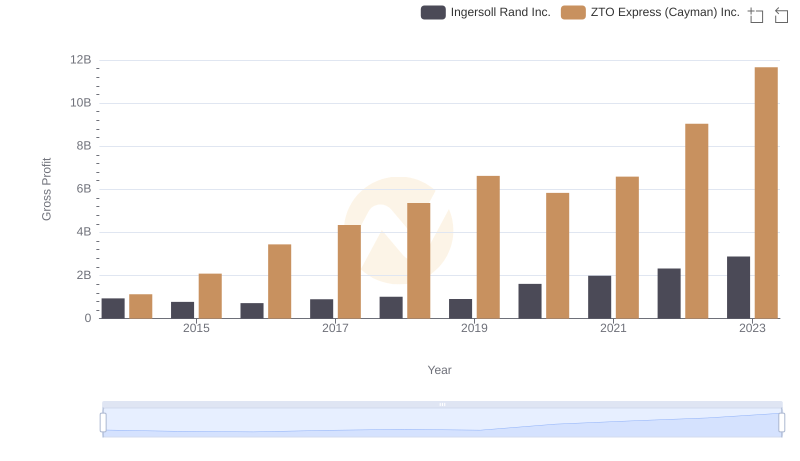Click the 2B y-axis label
800x461 pixels.
[x=84, y=275]
